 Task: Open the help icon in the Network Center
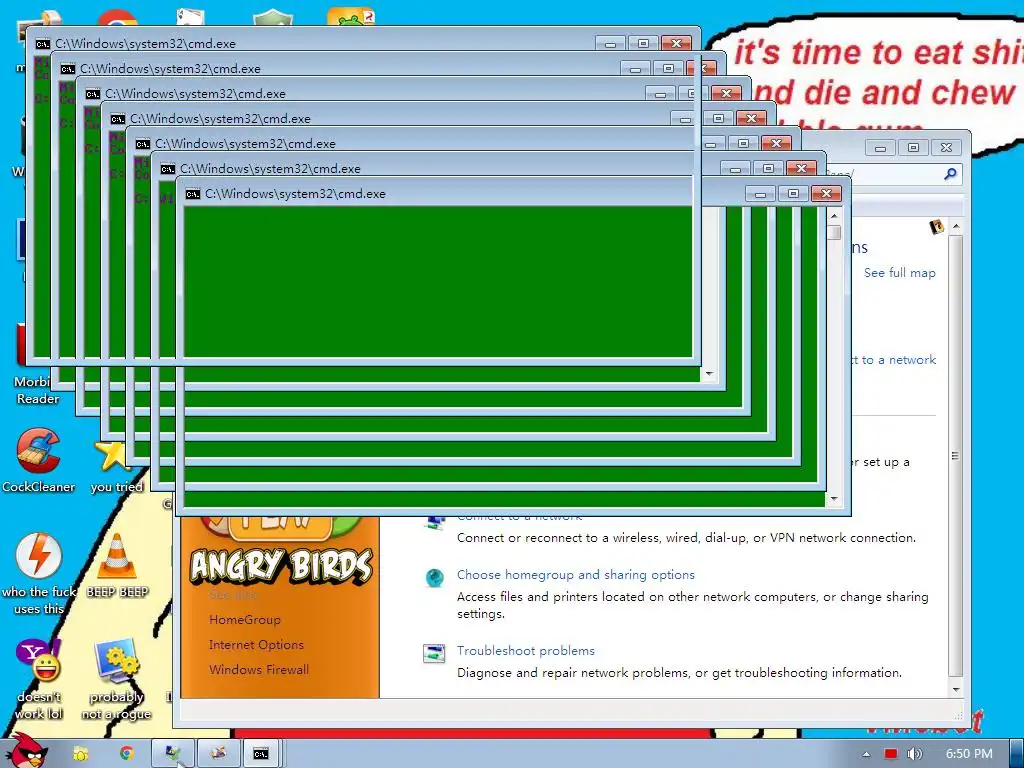pyautogui.click(x=936, y=227)
